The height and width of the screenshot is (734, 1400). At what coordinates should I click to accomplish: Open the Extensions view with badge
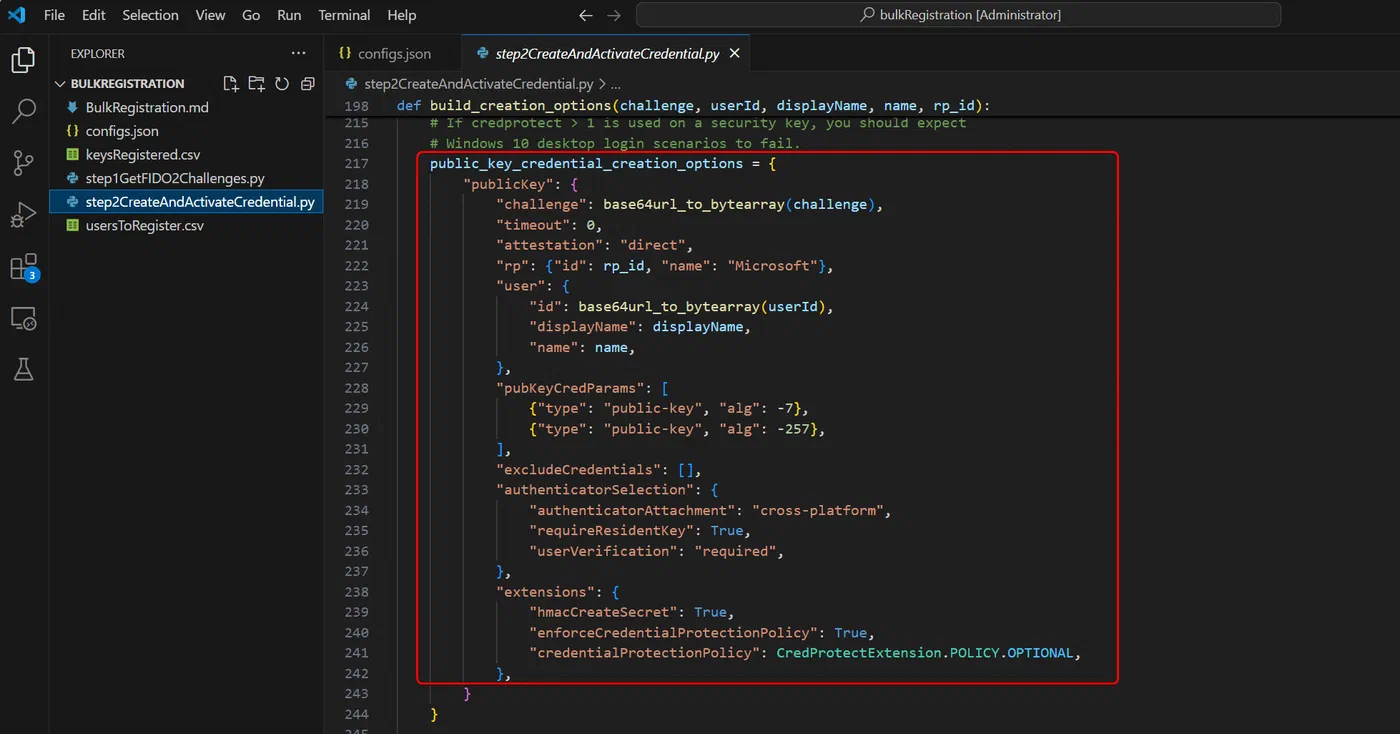(23, 267)
